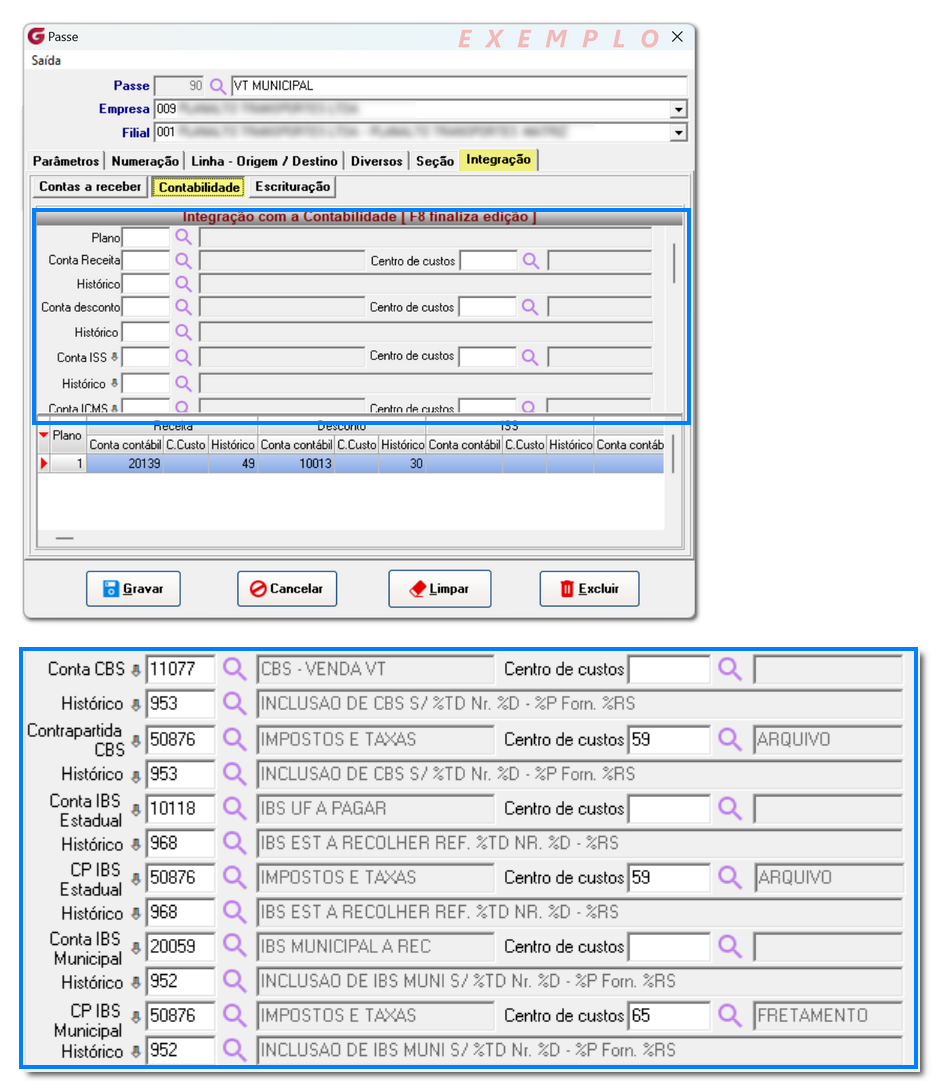The image size is (946, 1081).
Task: Search cost center on Conta ISS row
Action: pos(530,357)
